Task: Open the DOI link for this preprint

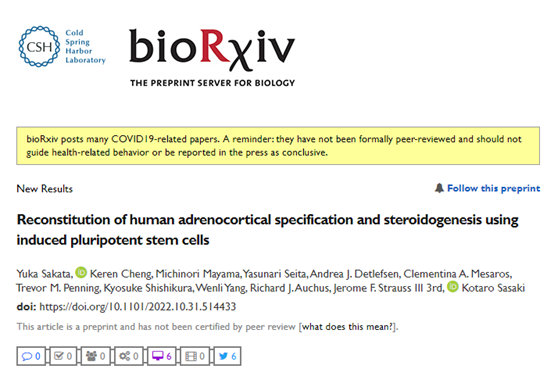Action: [137, 306]
